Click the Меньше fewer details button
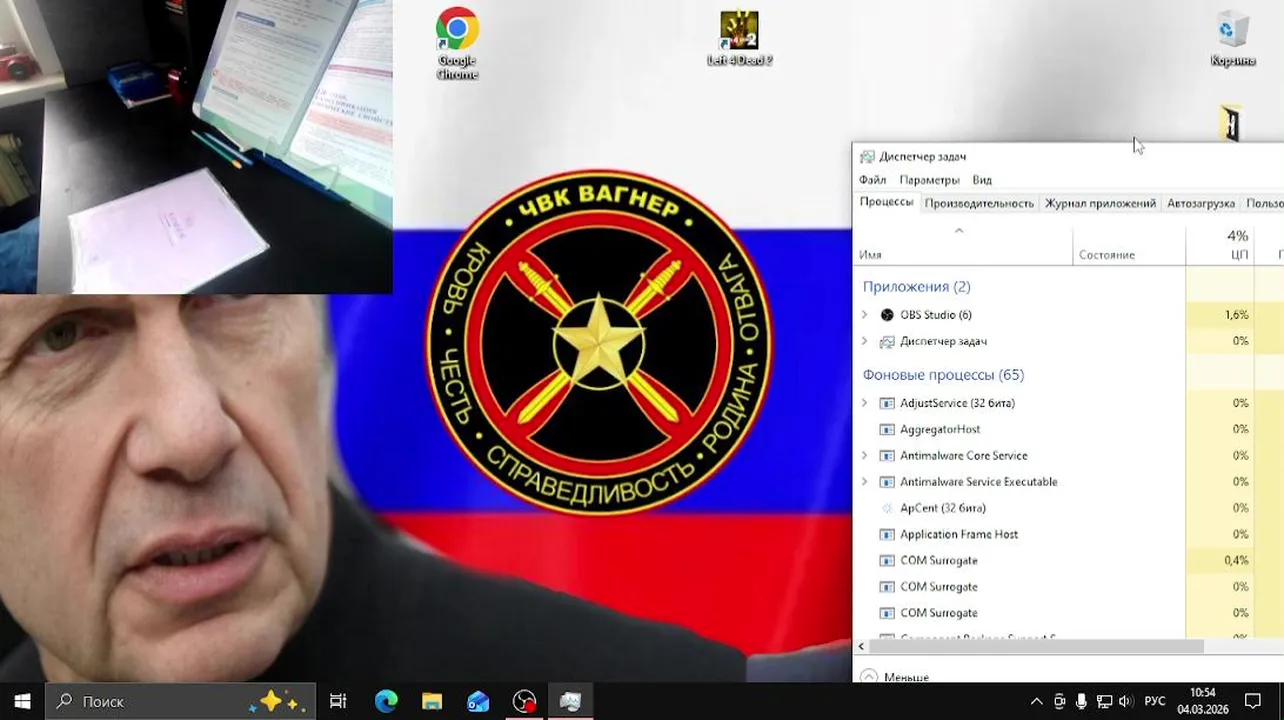The height and width of the screenshot is (720, 1284). (894, 677)
